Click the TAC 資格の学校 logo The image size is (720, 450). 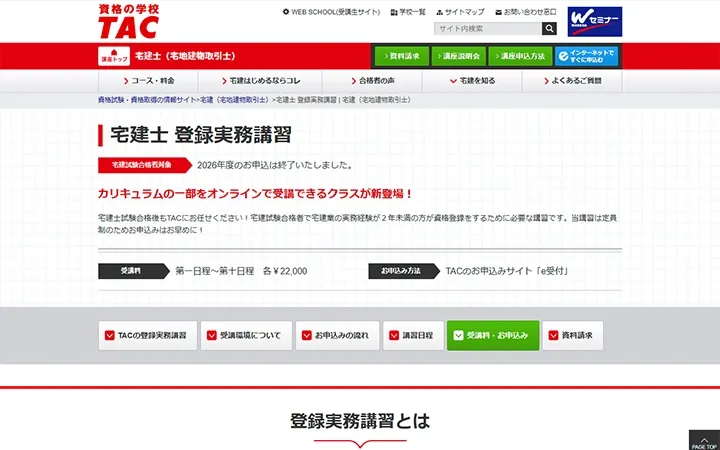(129, 21)
